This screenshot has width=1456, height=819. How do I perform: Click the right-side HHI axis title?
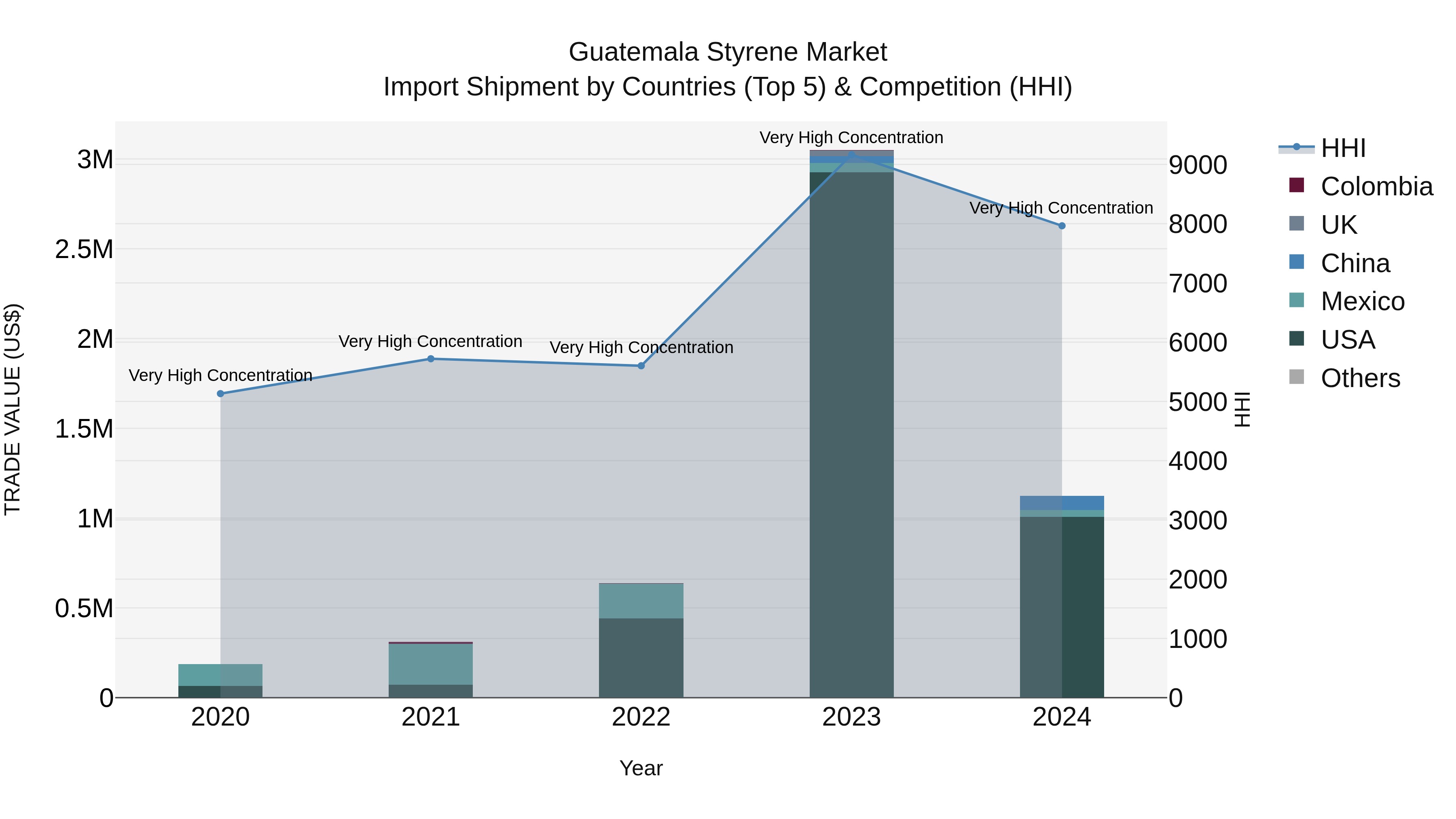point(1242,409)
